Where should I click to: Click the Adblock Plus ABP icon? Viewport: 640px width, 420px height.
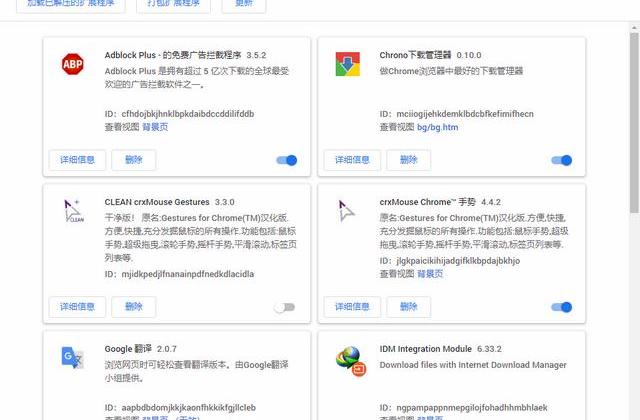[73, 64]
